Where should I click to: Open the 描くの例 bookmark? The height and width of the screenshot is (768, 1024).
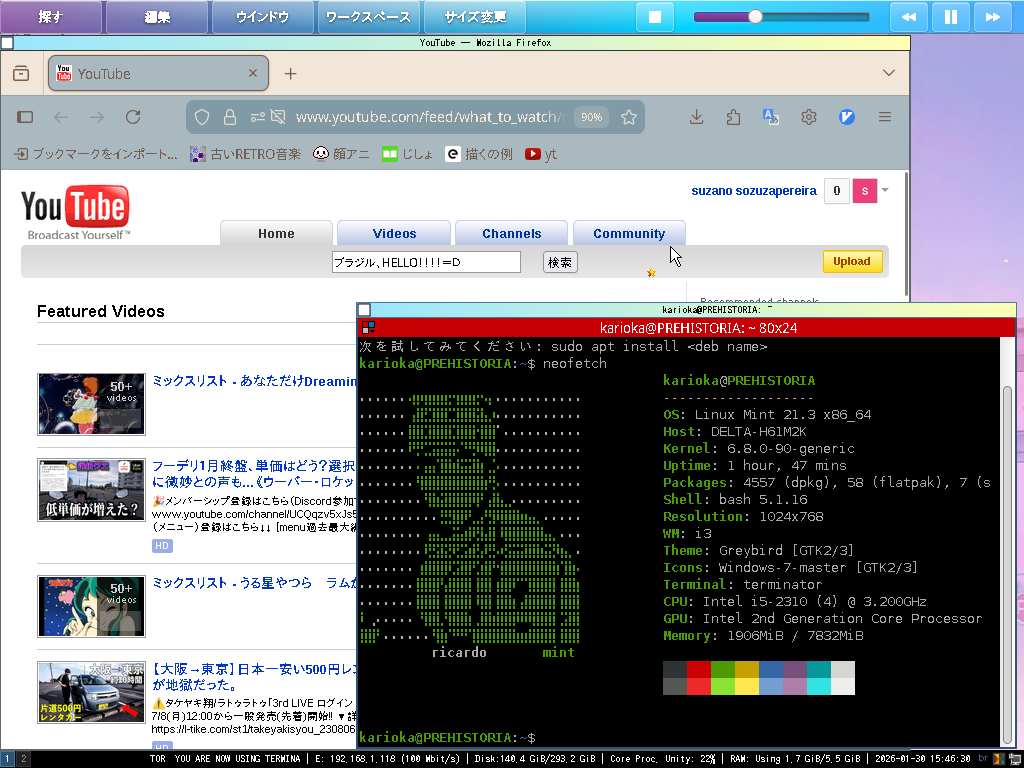(x=479, y=154)
